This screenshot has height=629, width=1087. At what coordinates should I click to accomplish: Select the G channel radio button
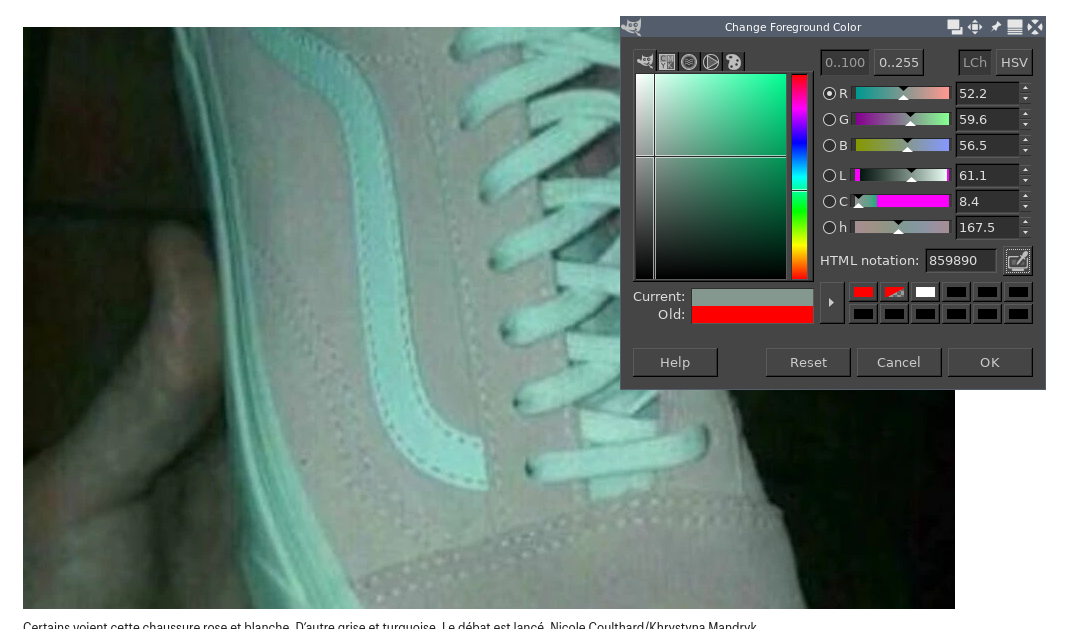pos(829,120)
